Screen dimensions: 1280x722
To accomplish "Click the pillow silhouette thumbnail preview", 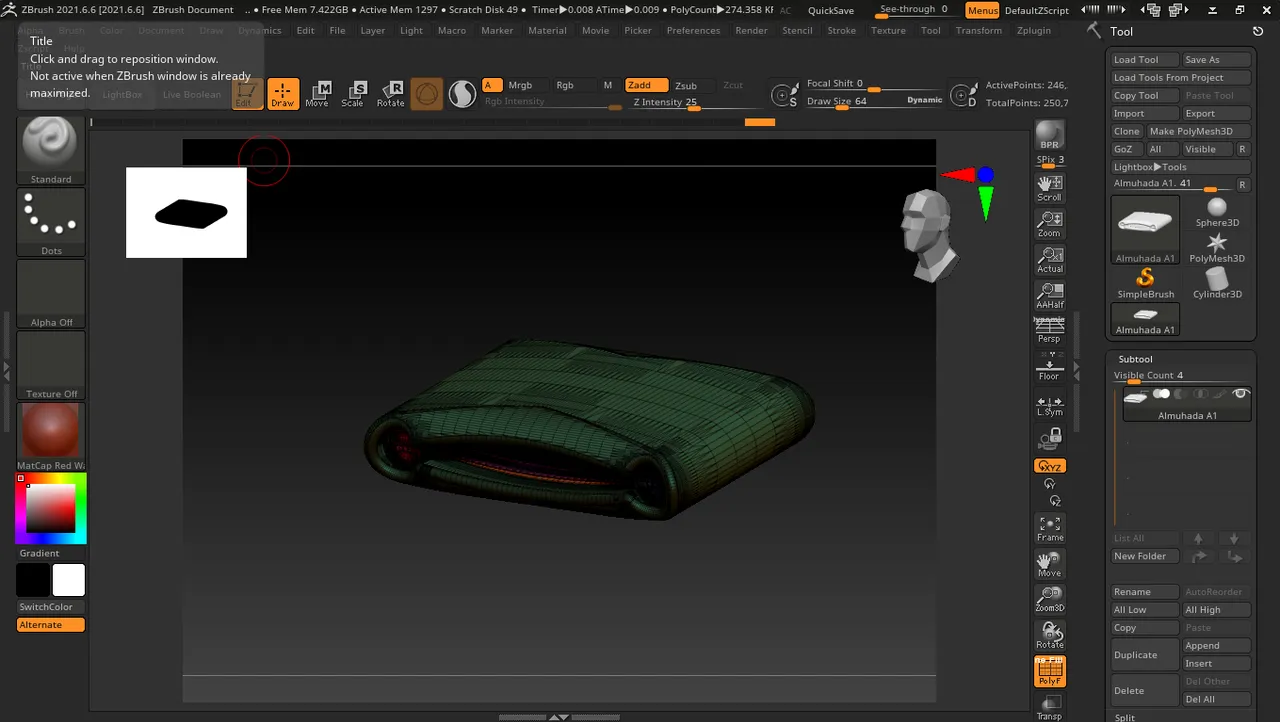I will tap(186, 212).
